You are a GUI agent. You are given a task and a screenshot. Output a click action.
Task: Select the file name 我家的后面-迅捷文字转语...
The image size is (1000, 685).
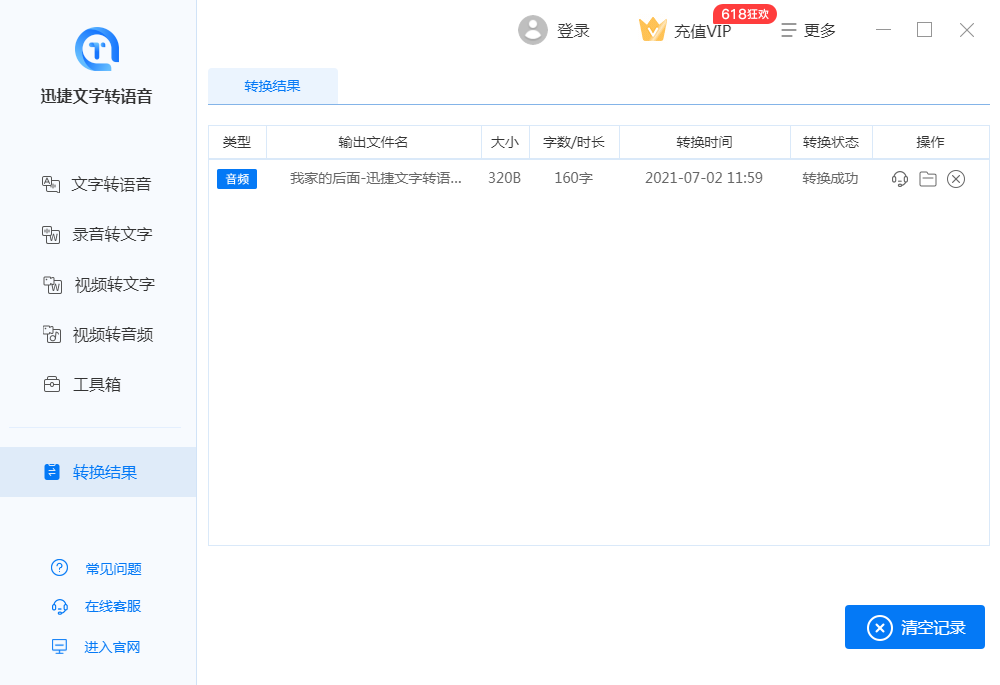click(376, 179)
